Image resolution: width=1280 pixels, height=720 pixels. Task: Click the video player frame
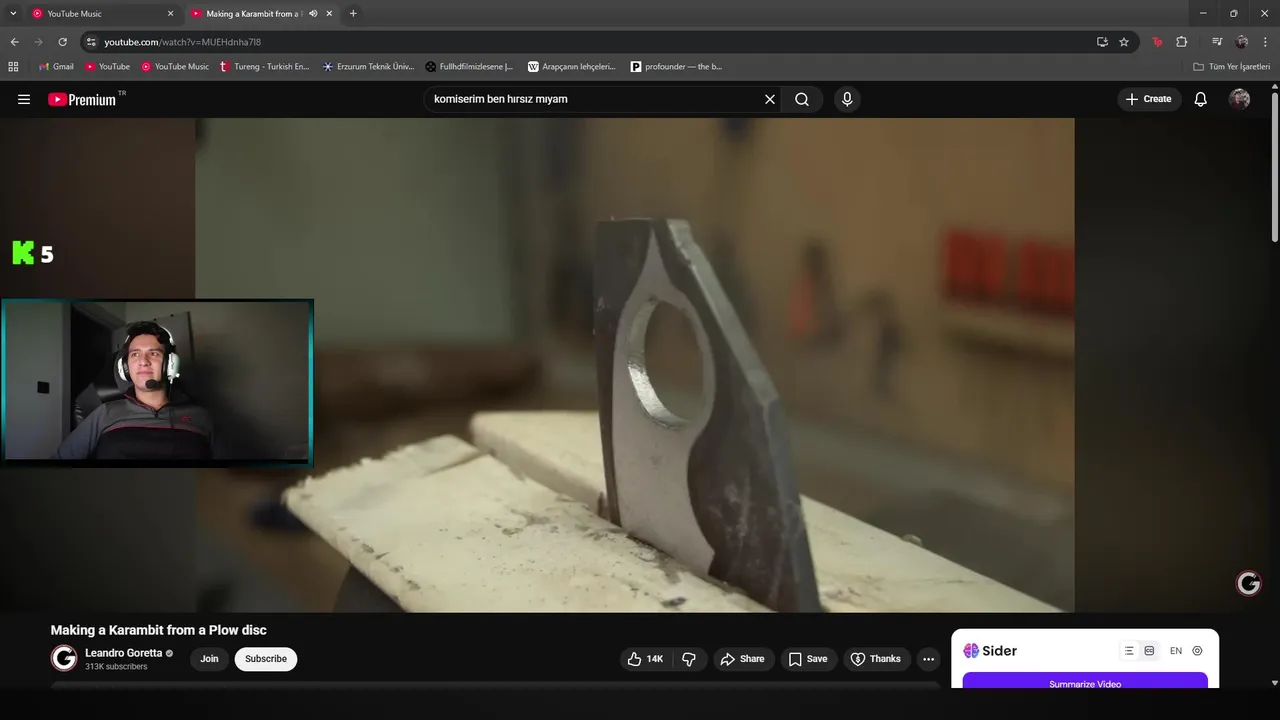(635, 365)
